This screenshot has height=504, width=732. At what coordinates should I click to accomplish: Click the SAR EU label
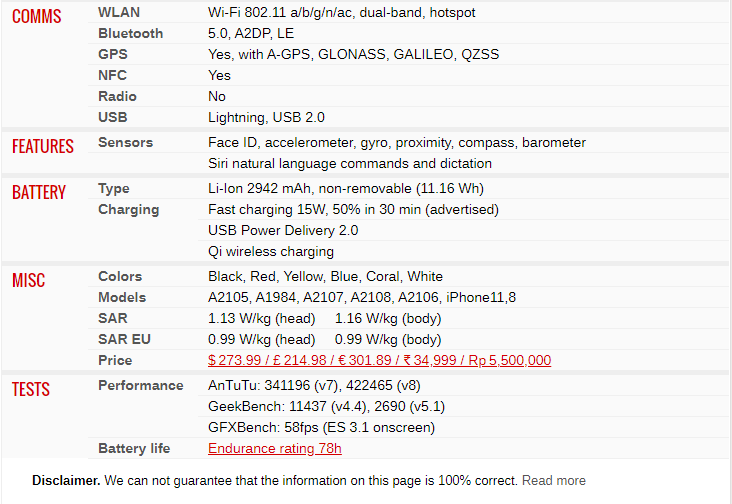pyautogui.click(x=124, y=340)
